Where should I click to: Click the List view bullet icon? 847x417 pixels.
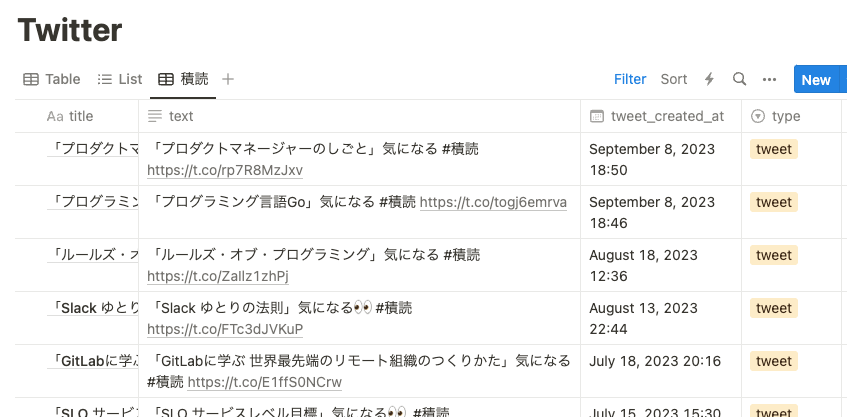(104, 79)
